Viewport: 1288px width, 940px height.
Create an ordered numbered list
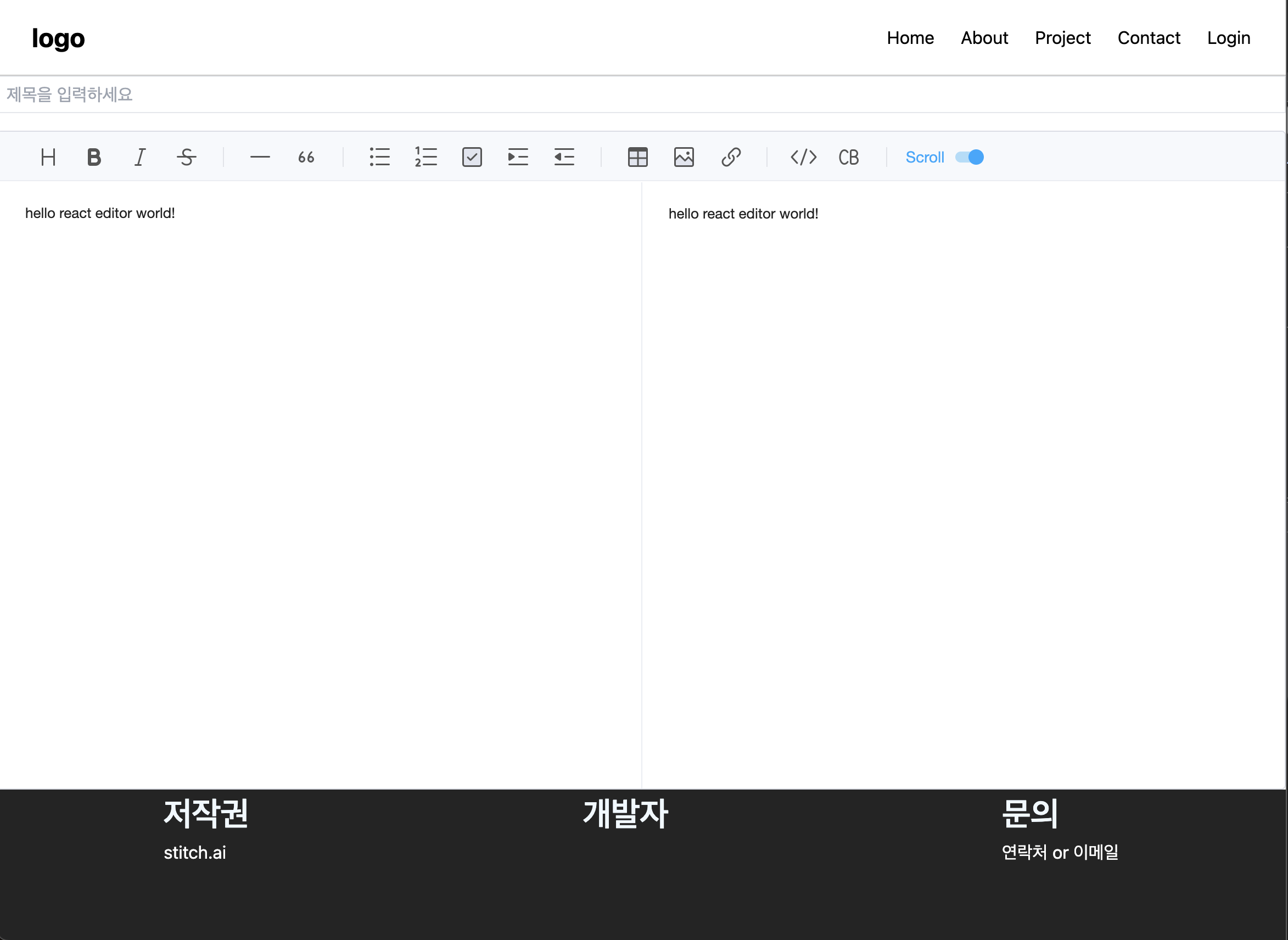(425, 157)
